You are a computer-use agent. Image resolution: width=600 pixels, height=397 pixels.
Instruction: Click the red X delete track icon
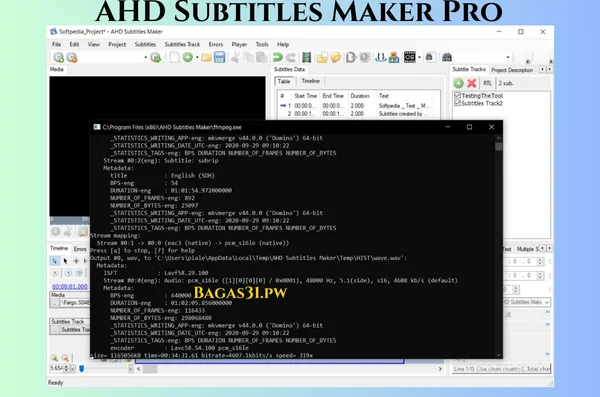point(472,83)
